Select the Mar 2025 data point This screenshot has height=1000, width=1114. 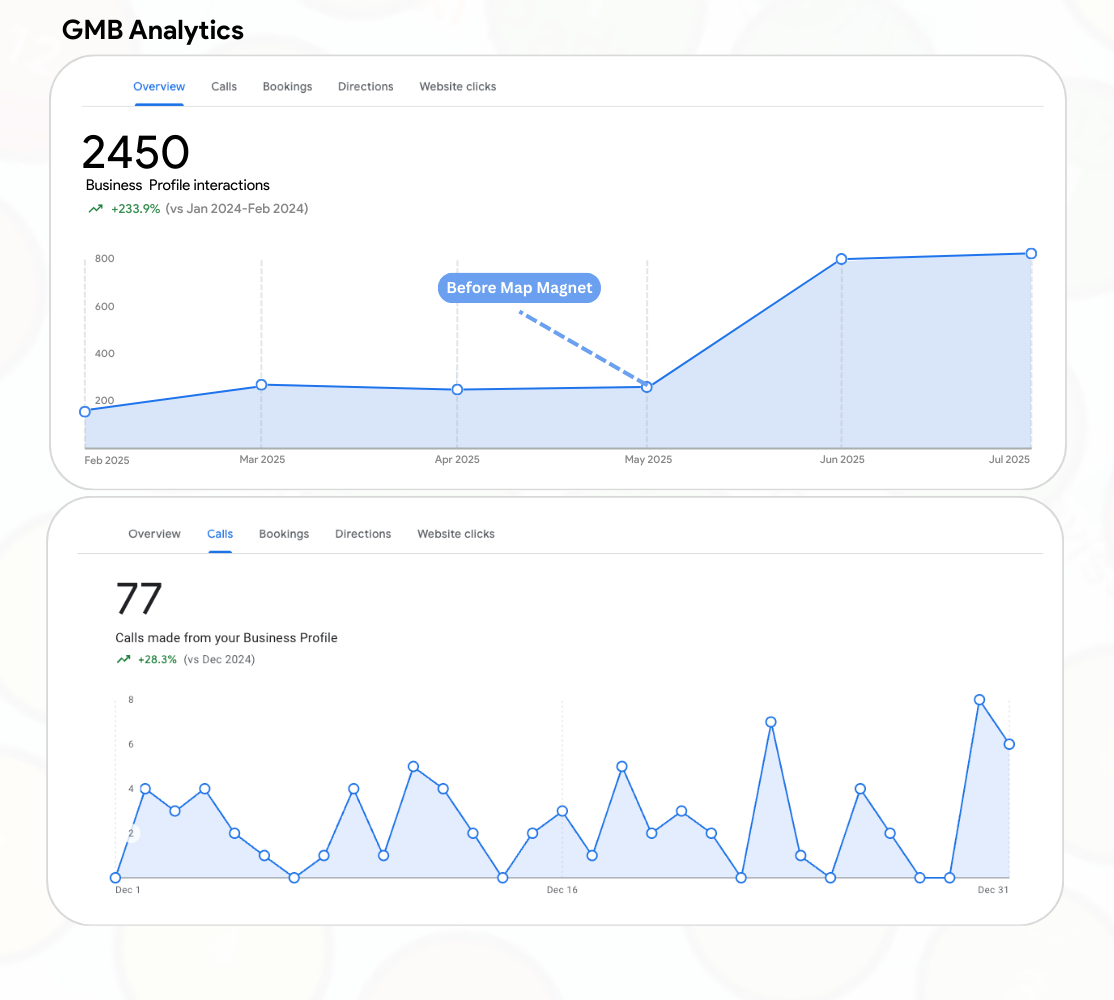261,385
